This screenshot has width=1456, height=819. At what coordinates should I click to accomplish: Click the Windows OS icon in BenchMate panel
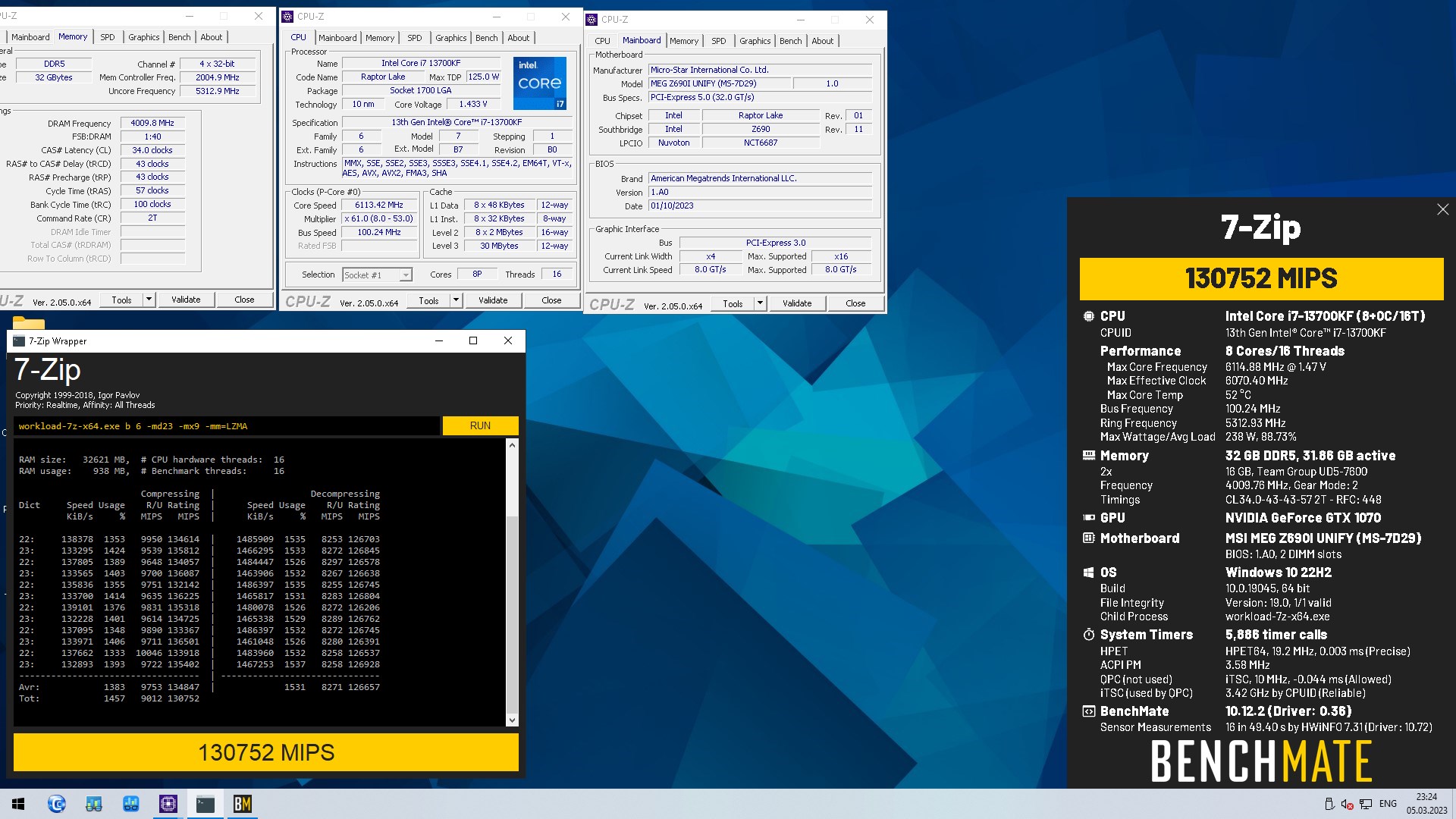[1088, 573]
